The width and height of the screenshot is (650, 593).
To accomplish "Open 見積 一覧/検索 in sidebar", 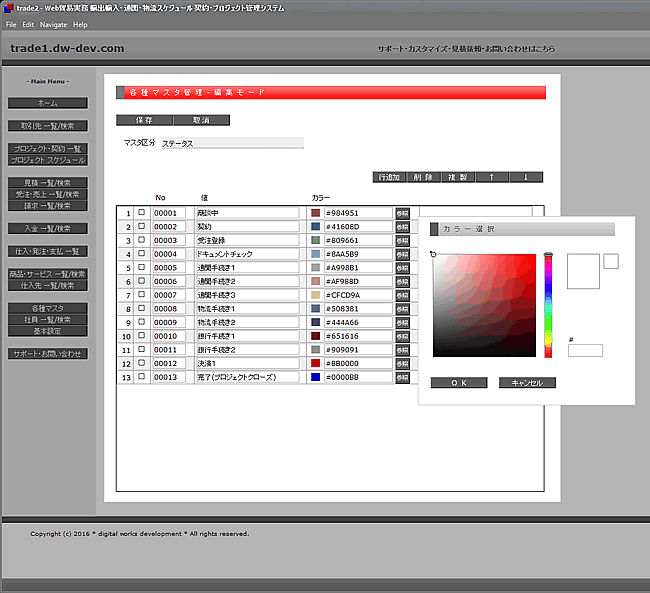I will click(48, 183).
